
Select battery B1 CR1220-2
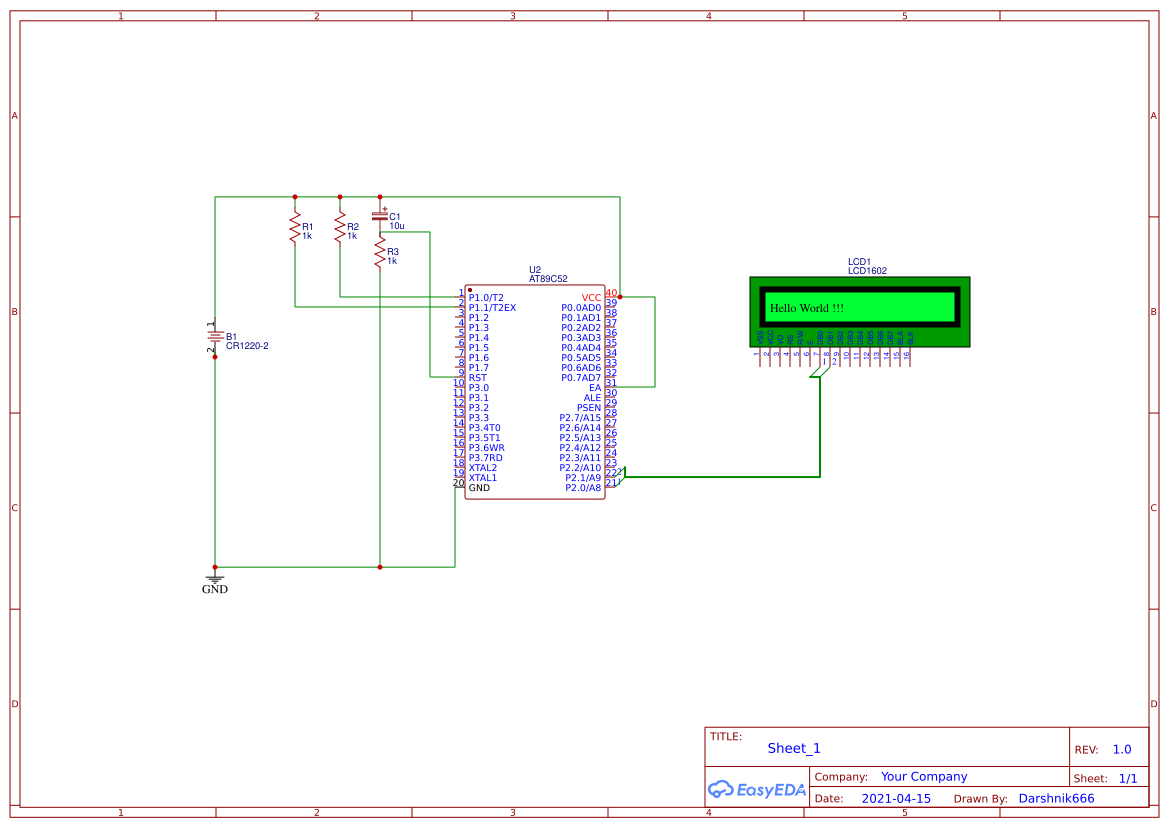pyautogui.click(x=215, y=335)
